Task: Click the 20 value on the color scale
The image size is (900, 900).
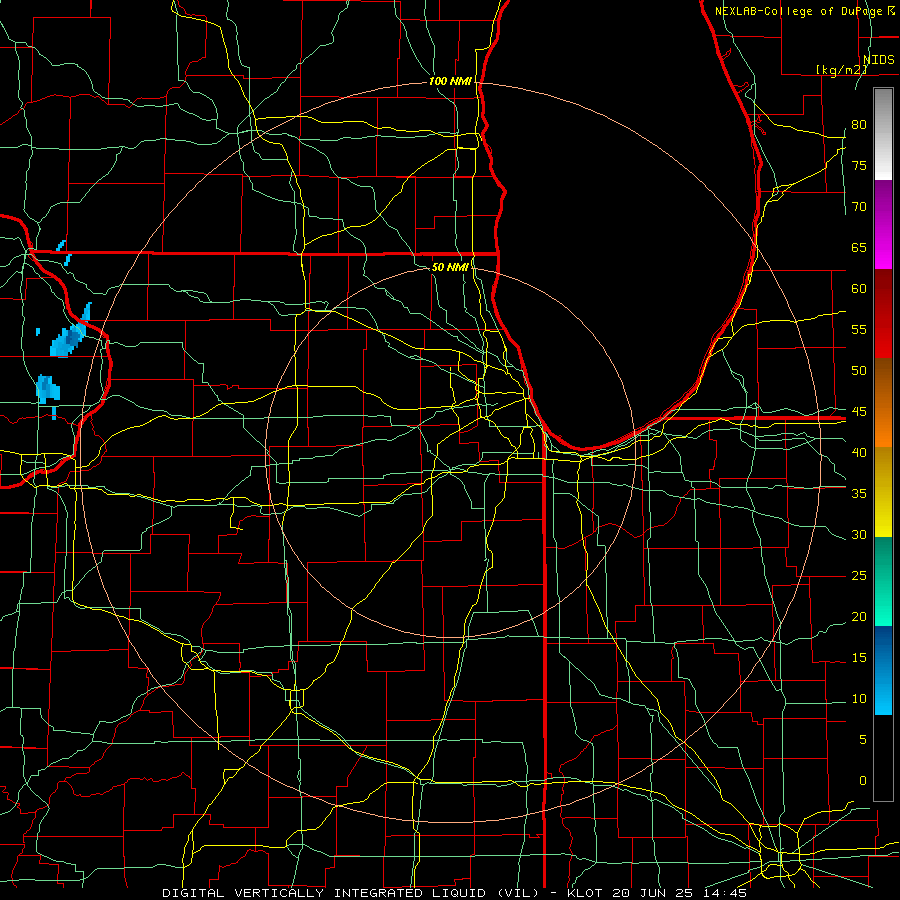Action: pos(859,616)
